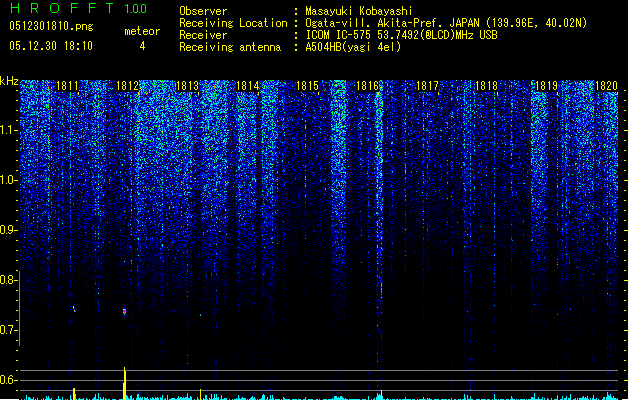This screenshot has width=629, height=400.
Task: Click the Receiving antenna label
Action: (230, 47)
